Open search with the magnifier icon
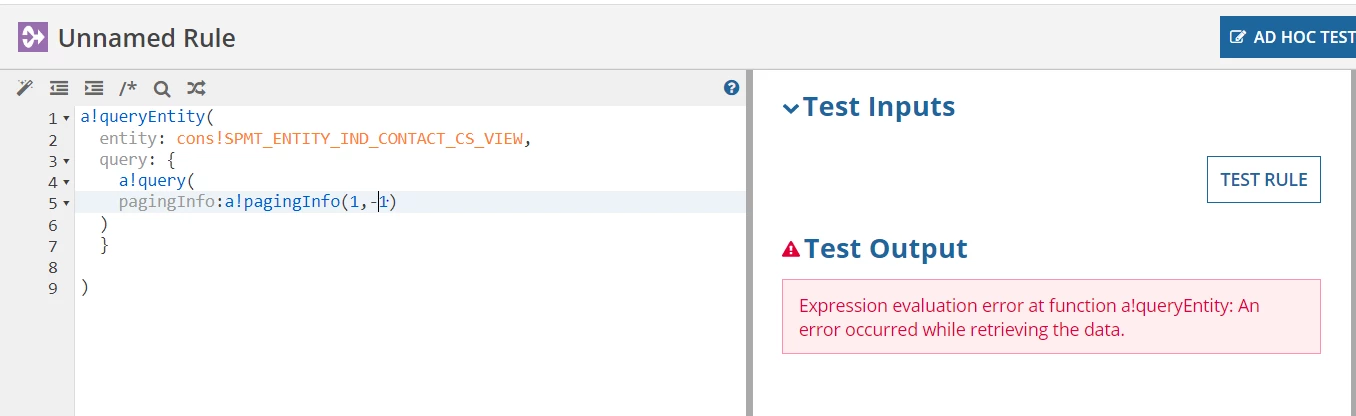 tap(162, 88)
